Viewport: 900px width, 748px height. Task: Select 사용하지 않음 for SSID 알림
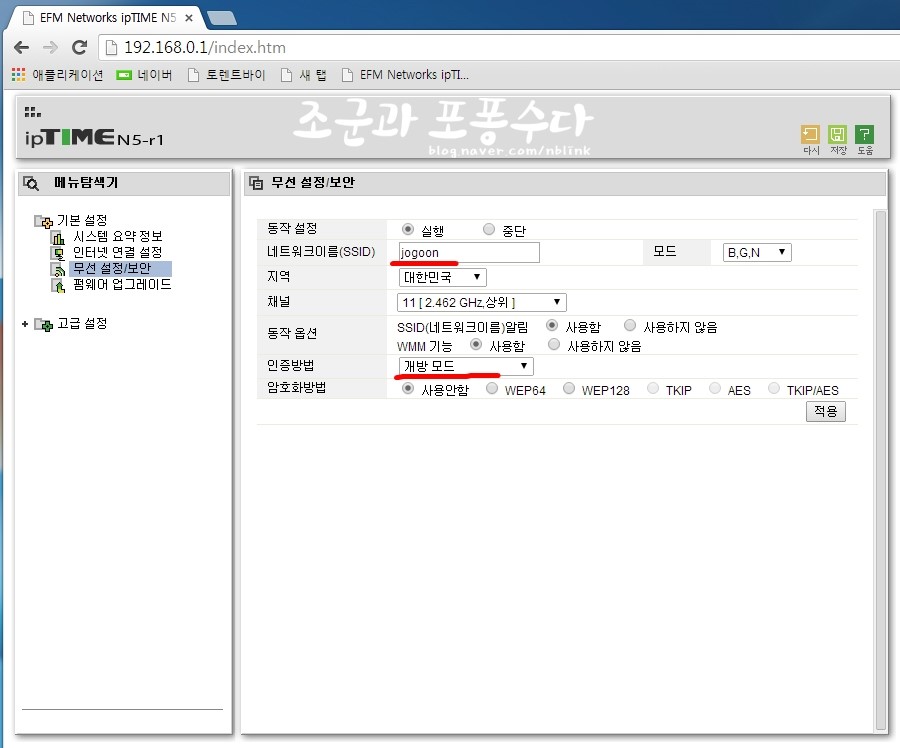click(x=630, y=326)
